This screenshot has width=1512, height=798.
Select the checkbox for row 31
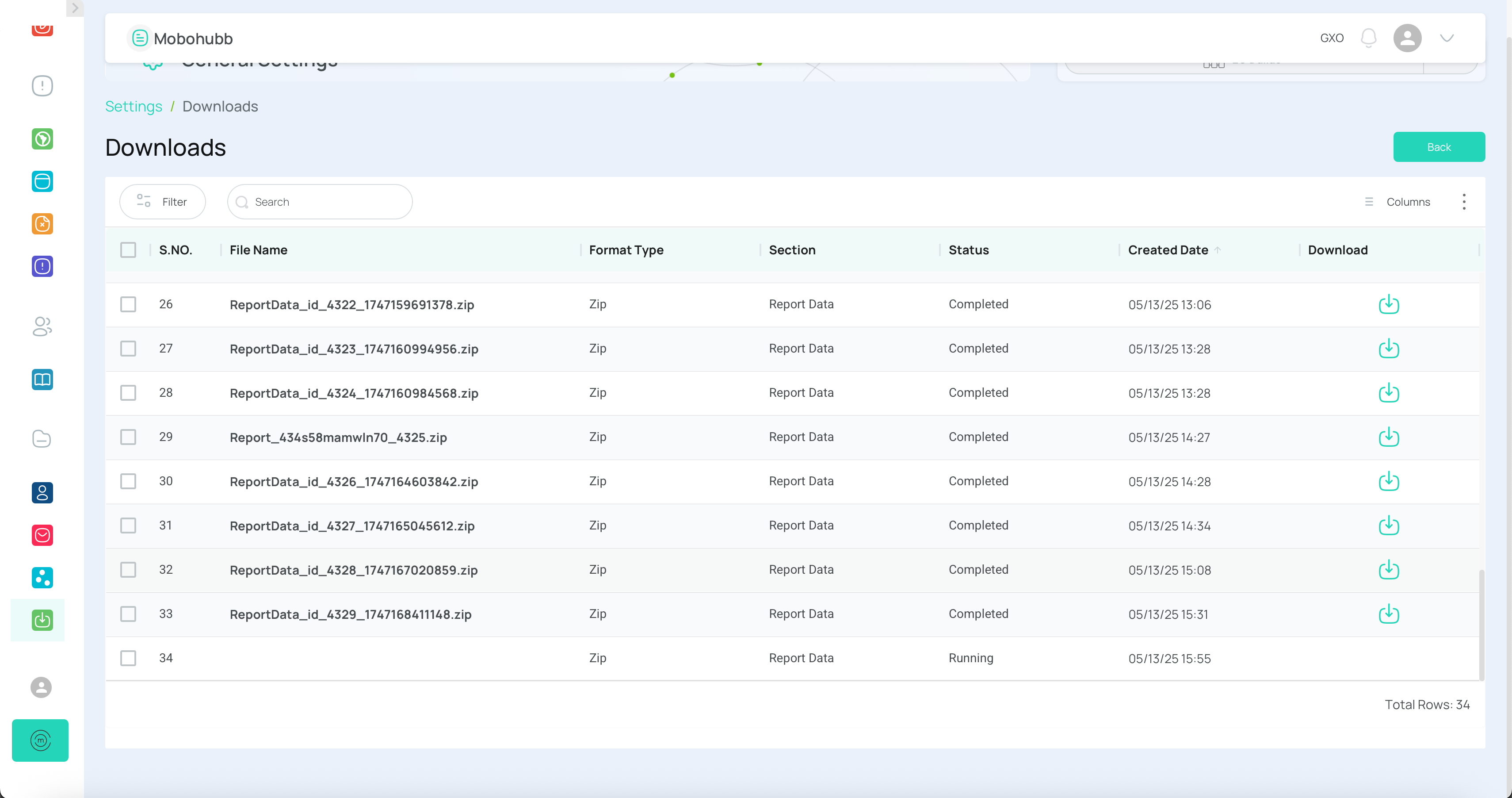click(128, 525)
